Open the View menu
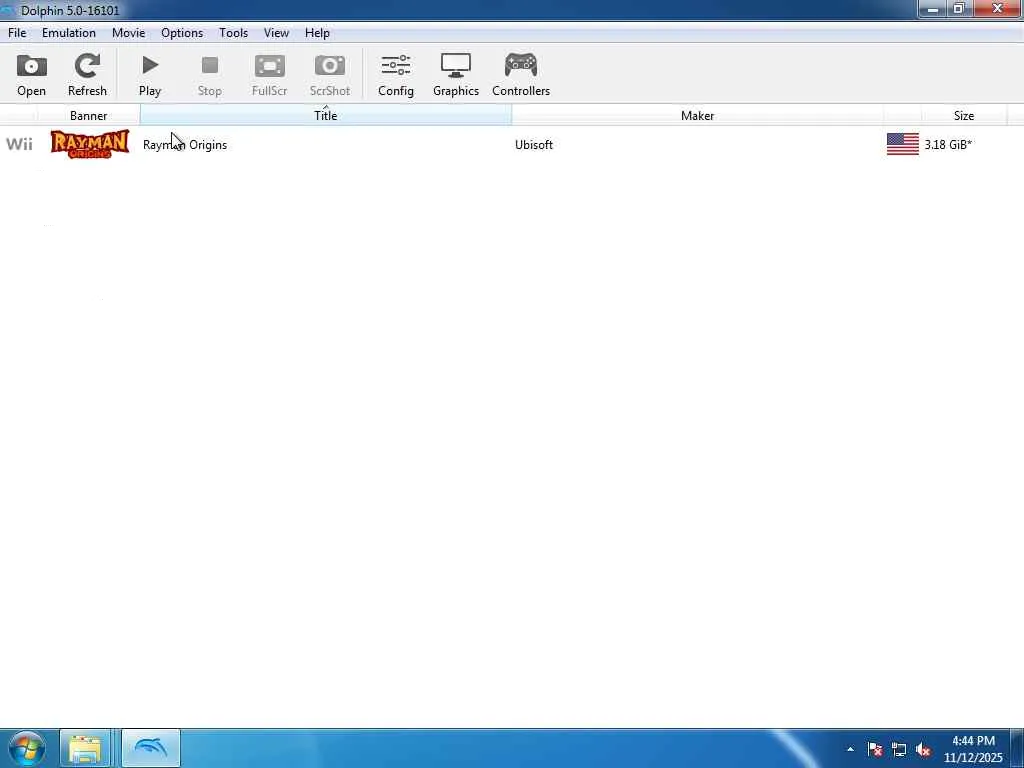This screenshot has height=768, width=1024. click(x=276, y=33)
